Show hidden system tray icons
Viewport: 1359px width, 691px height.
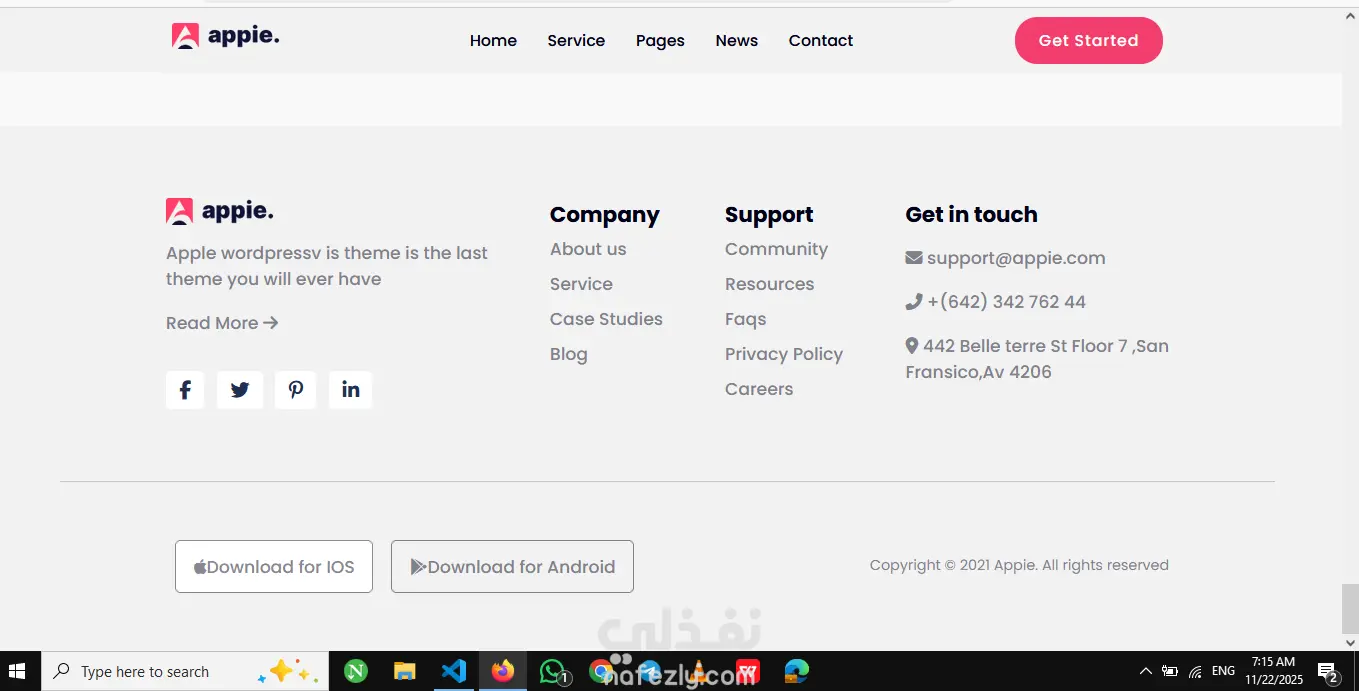pos(1146,671)
